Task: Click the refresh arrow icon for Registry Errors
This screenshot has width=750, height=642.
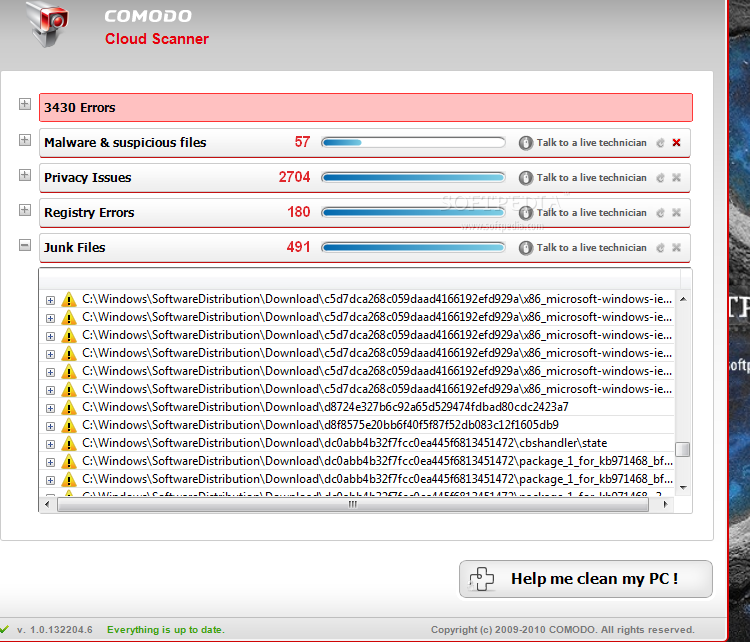Action: pyautogui.click(x=661, y=212)
